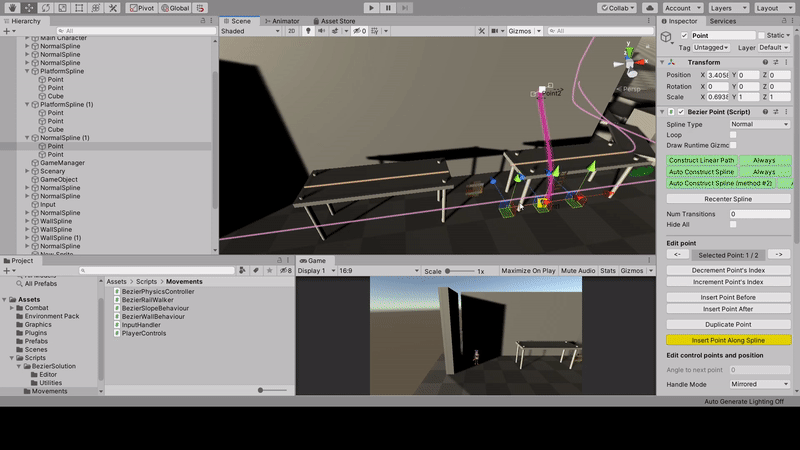This screenshot has width=800, height=450.
Task: Click Insert Point Along Spline button
Action: [728, 340]
